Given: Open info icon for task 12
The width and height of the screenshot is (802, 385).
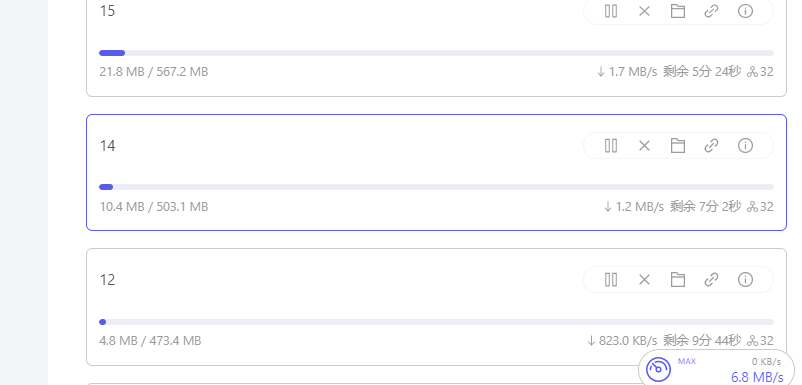Looking at the screenshot, I should (x=745, y=280).
